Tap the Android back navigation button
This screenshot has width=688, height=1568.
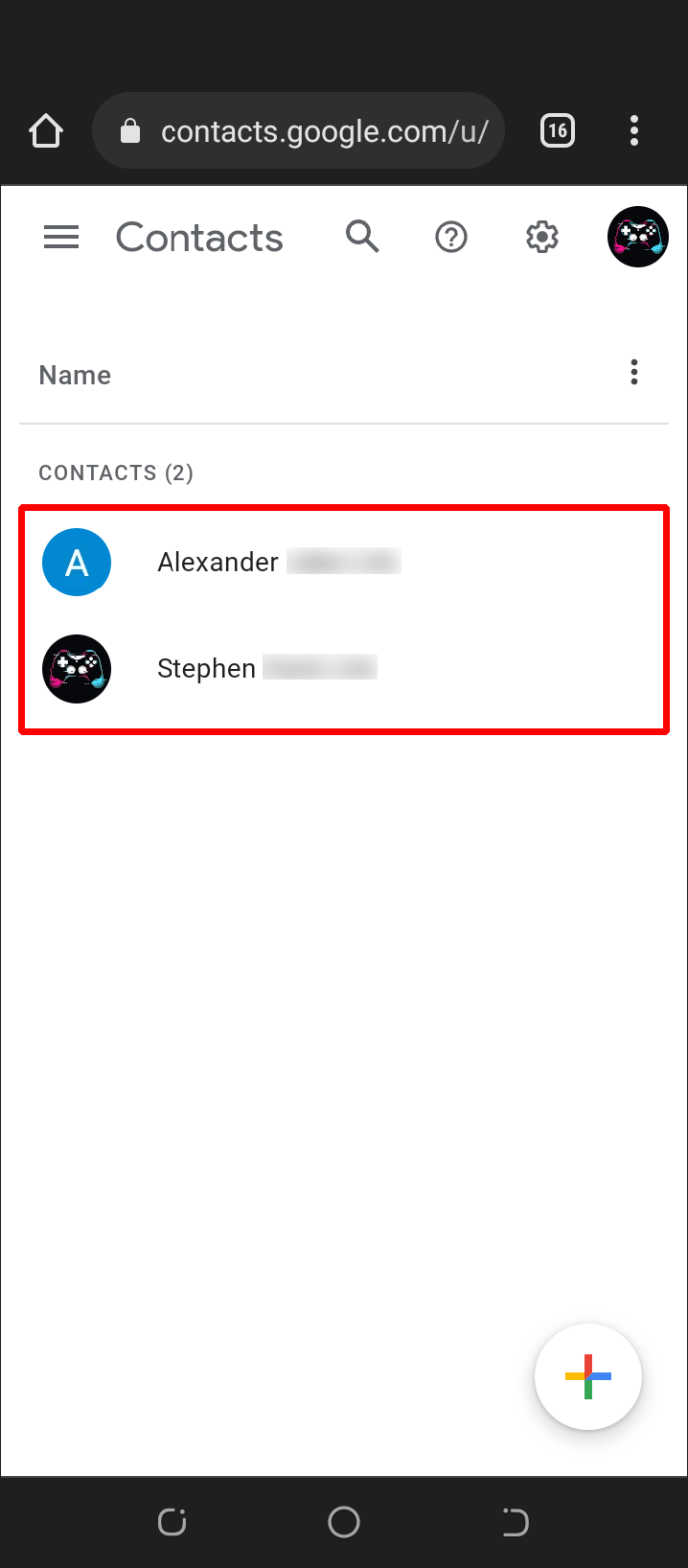click(516, 1522)
